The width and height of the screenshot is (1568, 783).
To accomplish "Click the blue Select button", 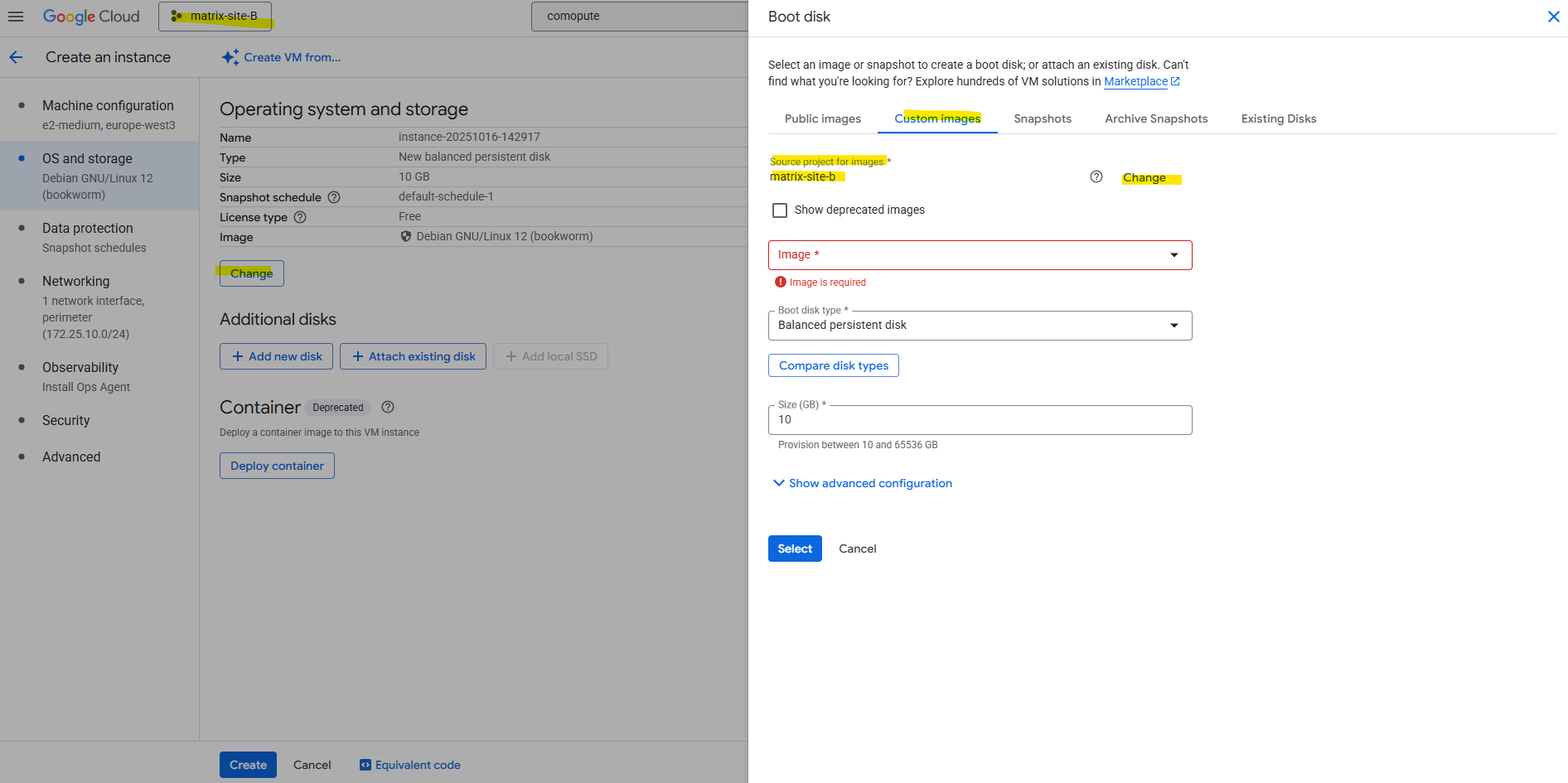I will (794, 549).
